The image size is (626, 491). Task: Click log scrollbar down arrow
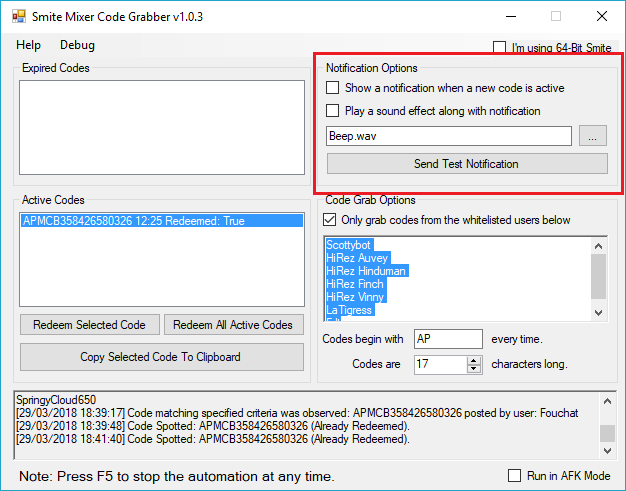coord(608,451)
